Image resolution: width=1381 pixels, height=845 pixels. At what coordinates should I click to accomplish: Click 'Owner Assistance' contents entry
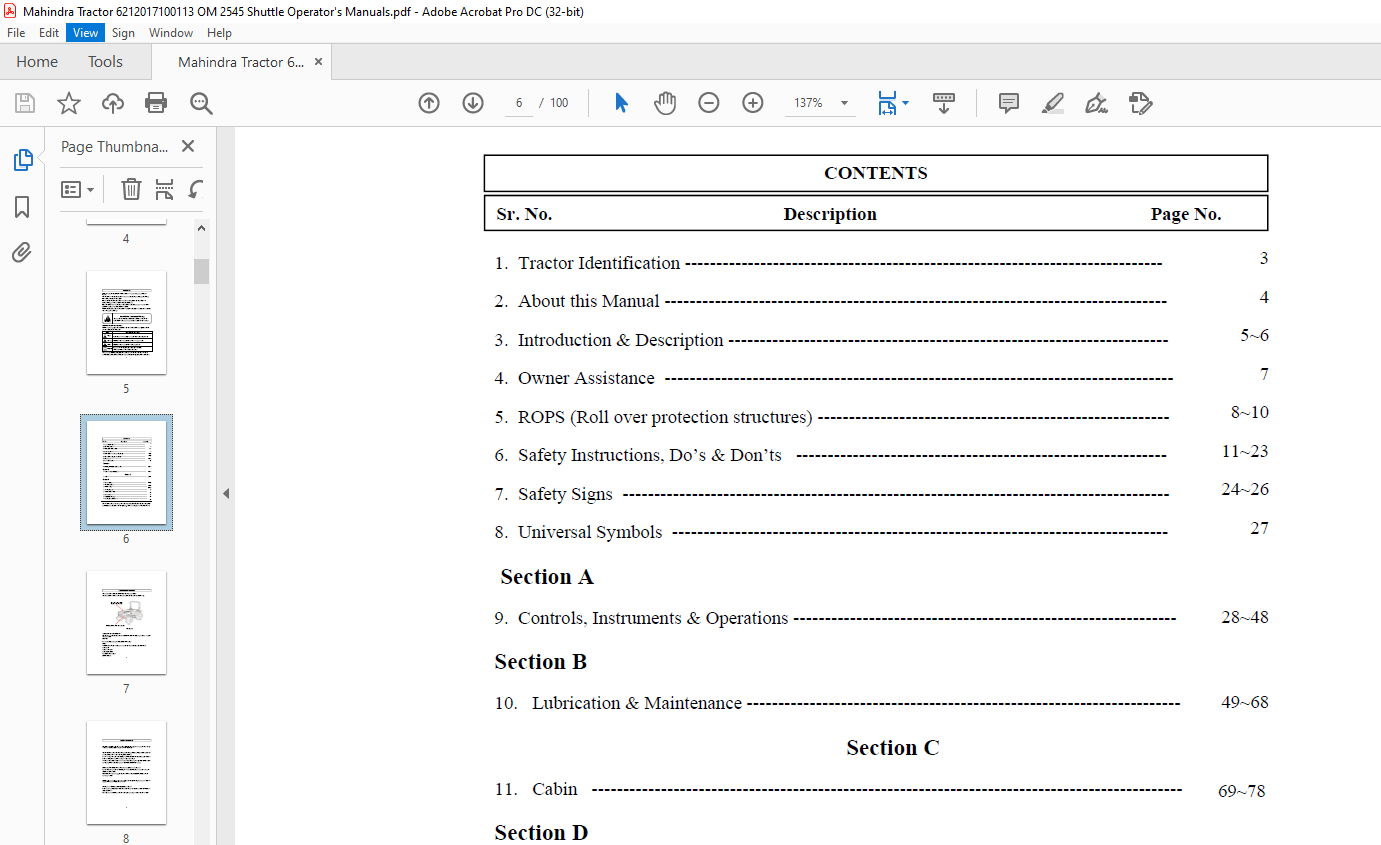(586, 378)
